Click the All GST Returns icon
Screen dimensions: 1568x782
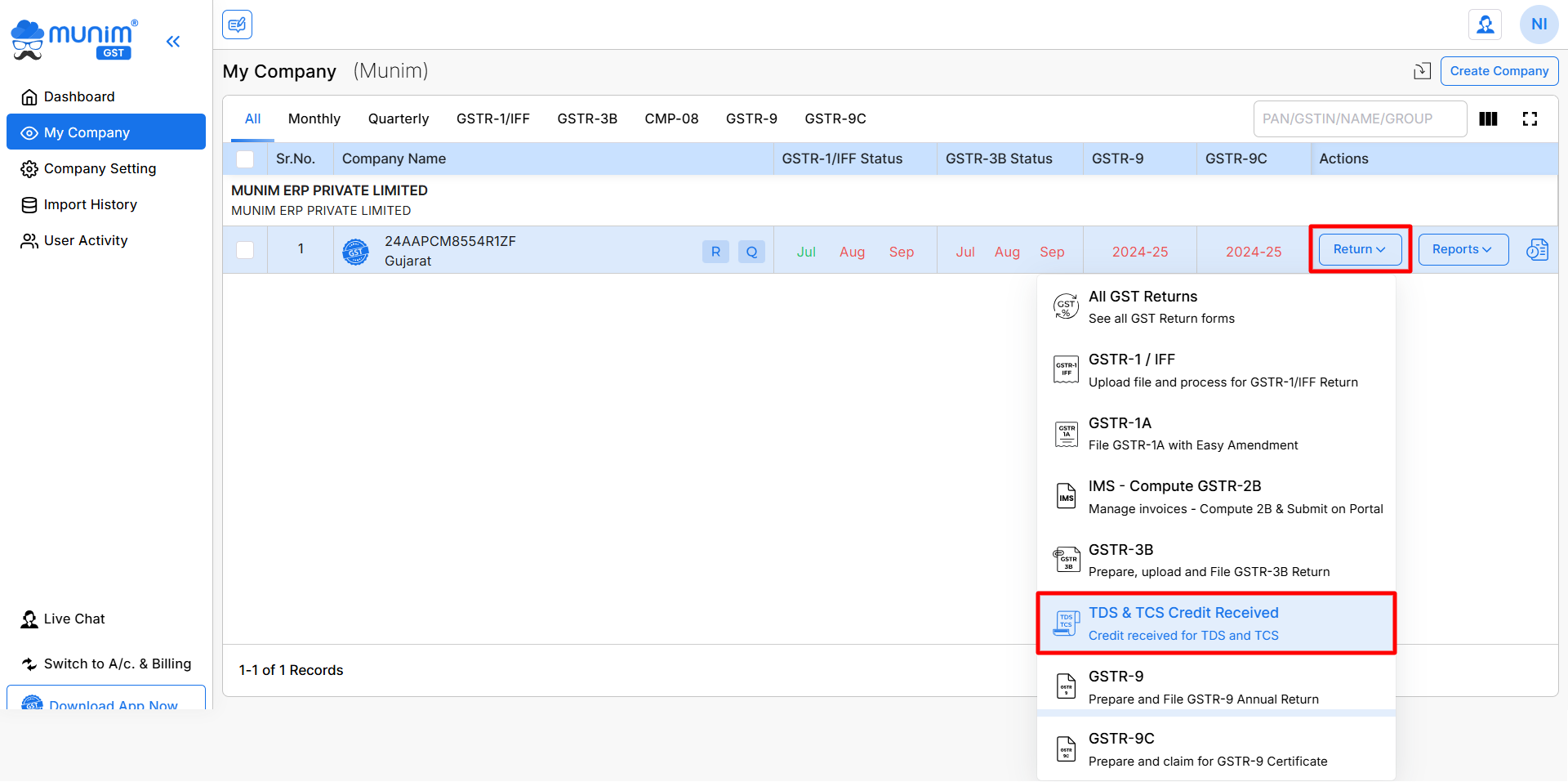click(x=1066, y=306)
